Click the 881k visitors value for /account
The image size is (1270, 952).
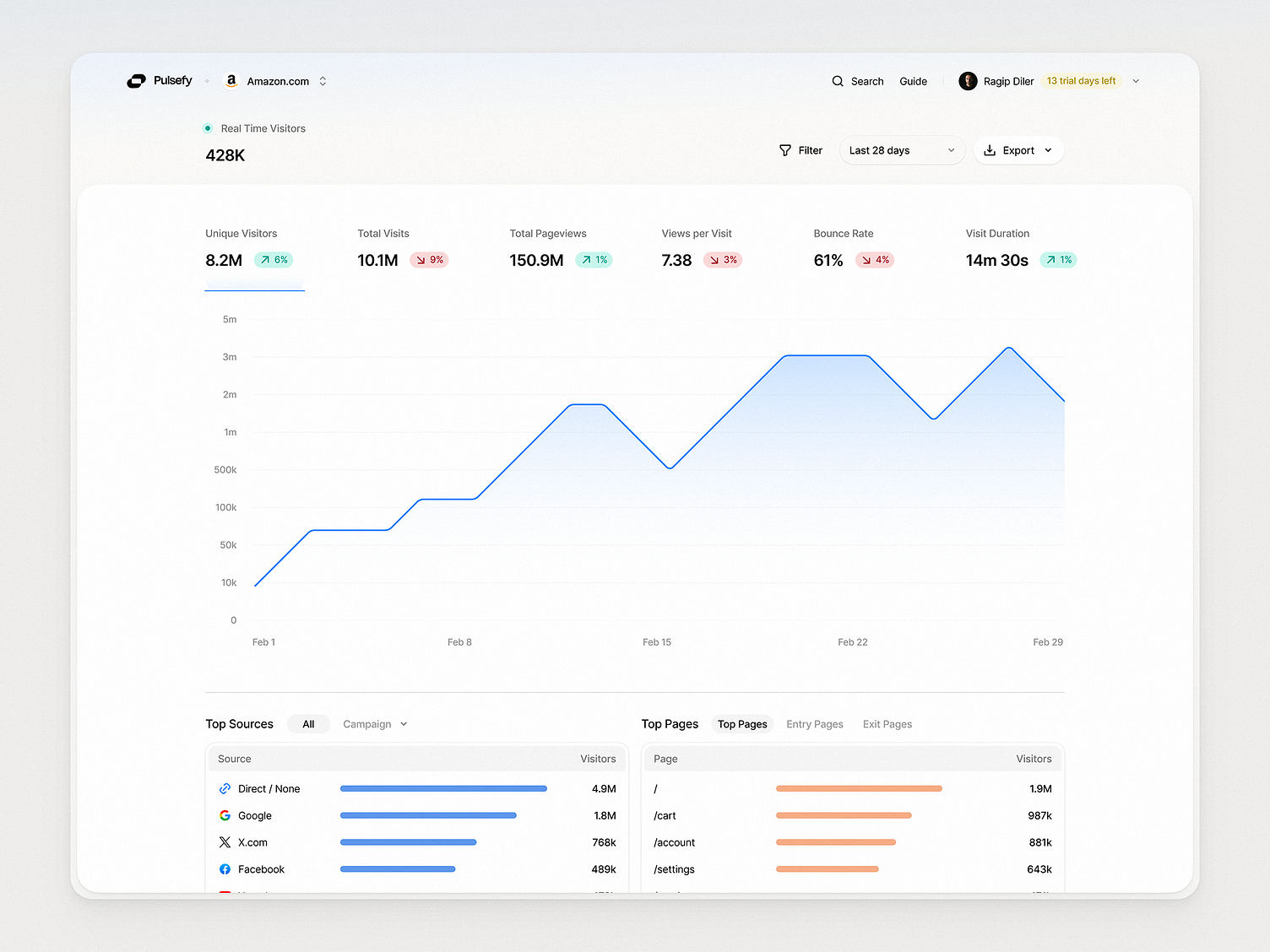(1040, 842)
